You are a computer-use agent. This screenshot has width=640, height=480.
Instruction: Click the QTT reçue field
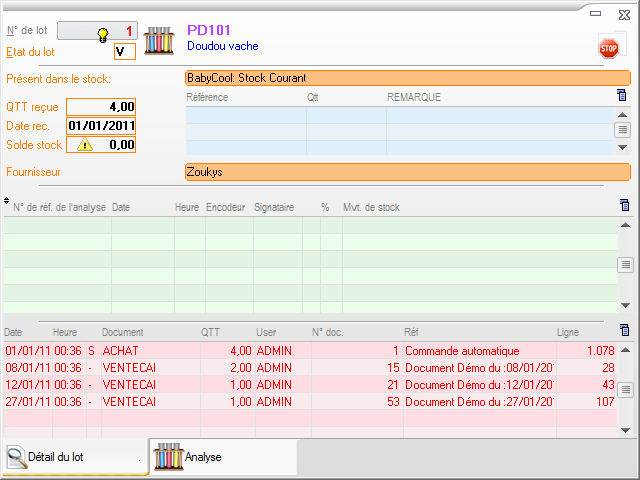pos(100,107)
